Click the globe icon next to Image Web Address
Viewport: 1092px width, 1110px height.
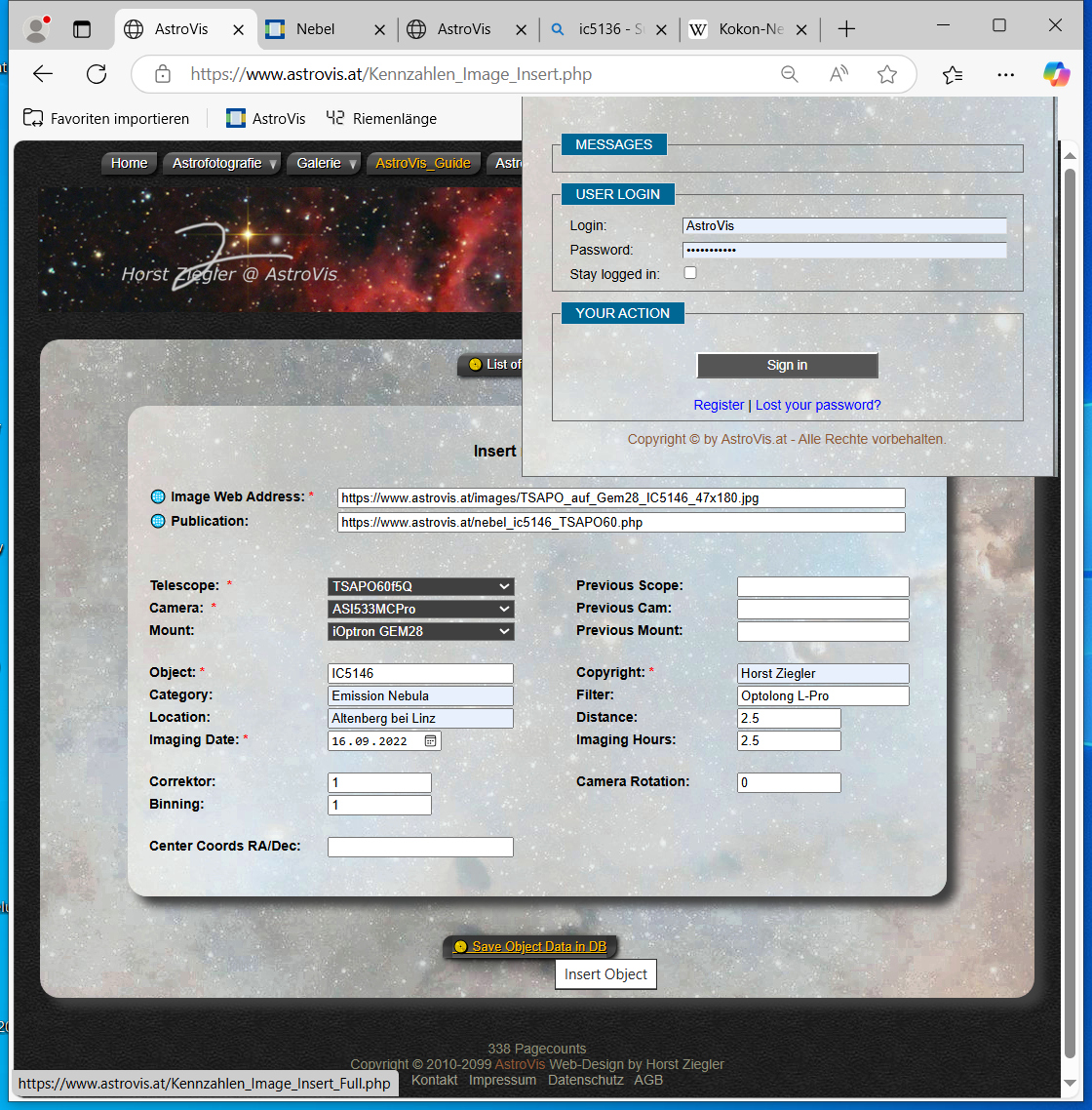(x=158, y=496)
